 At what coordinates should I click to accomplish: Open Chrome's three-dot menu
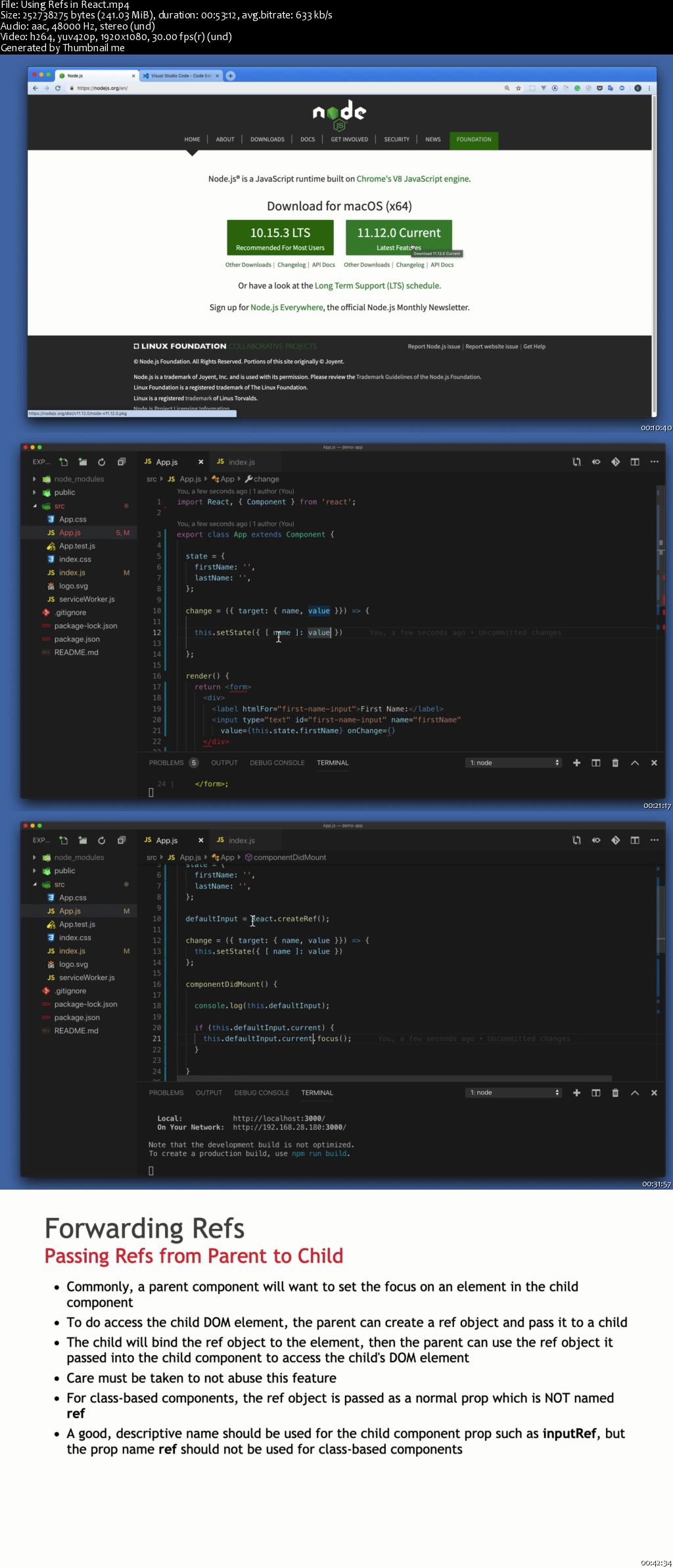649,88
